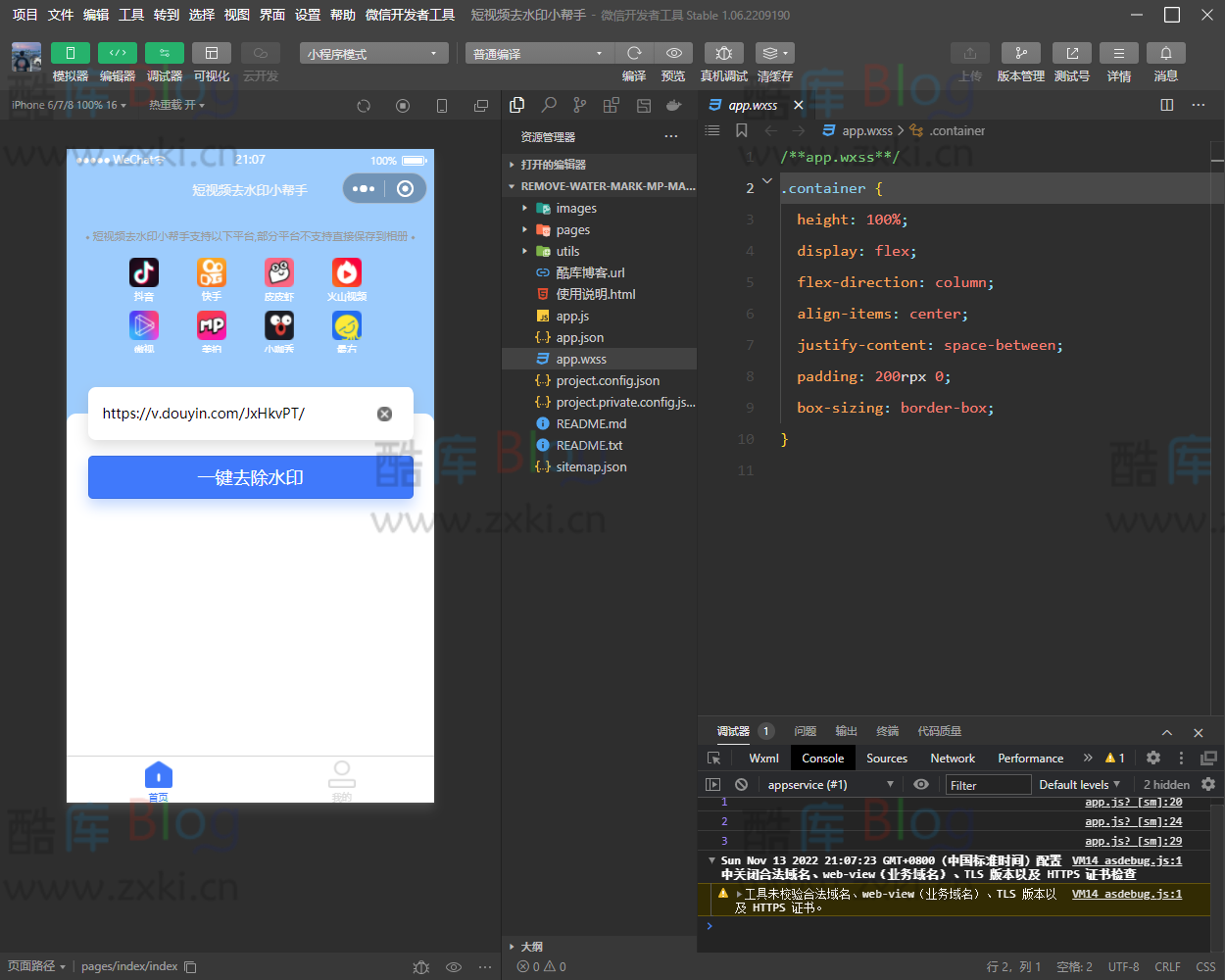Screen dimensions: 1225x980
Task: Toggle the editor (编辑器) panel button
Action: tap(118, 53)
